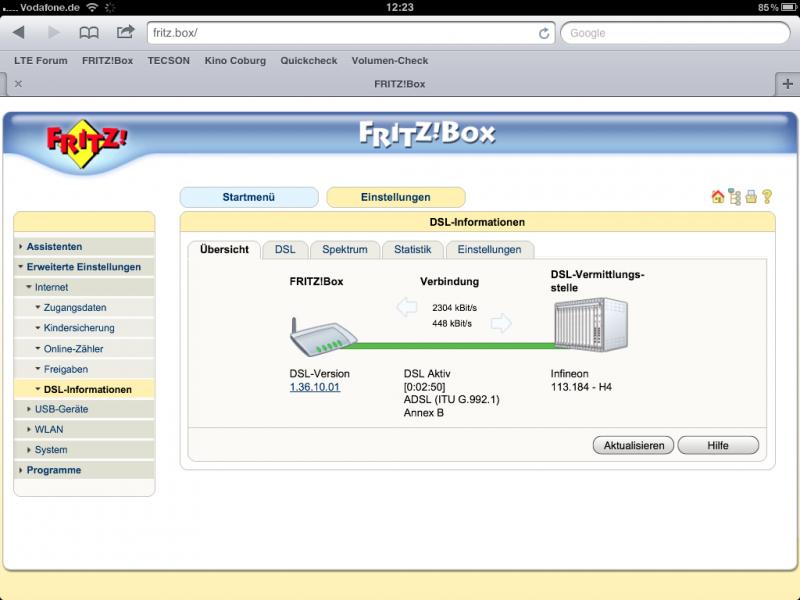Click the yellow question mark help icon

(x=767, y=196)
